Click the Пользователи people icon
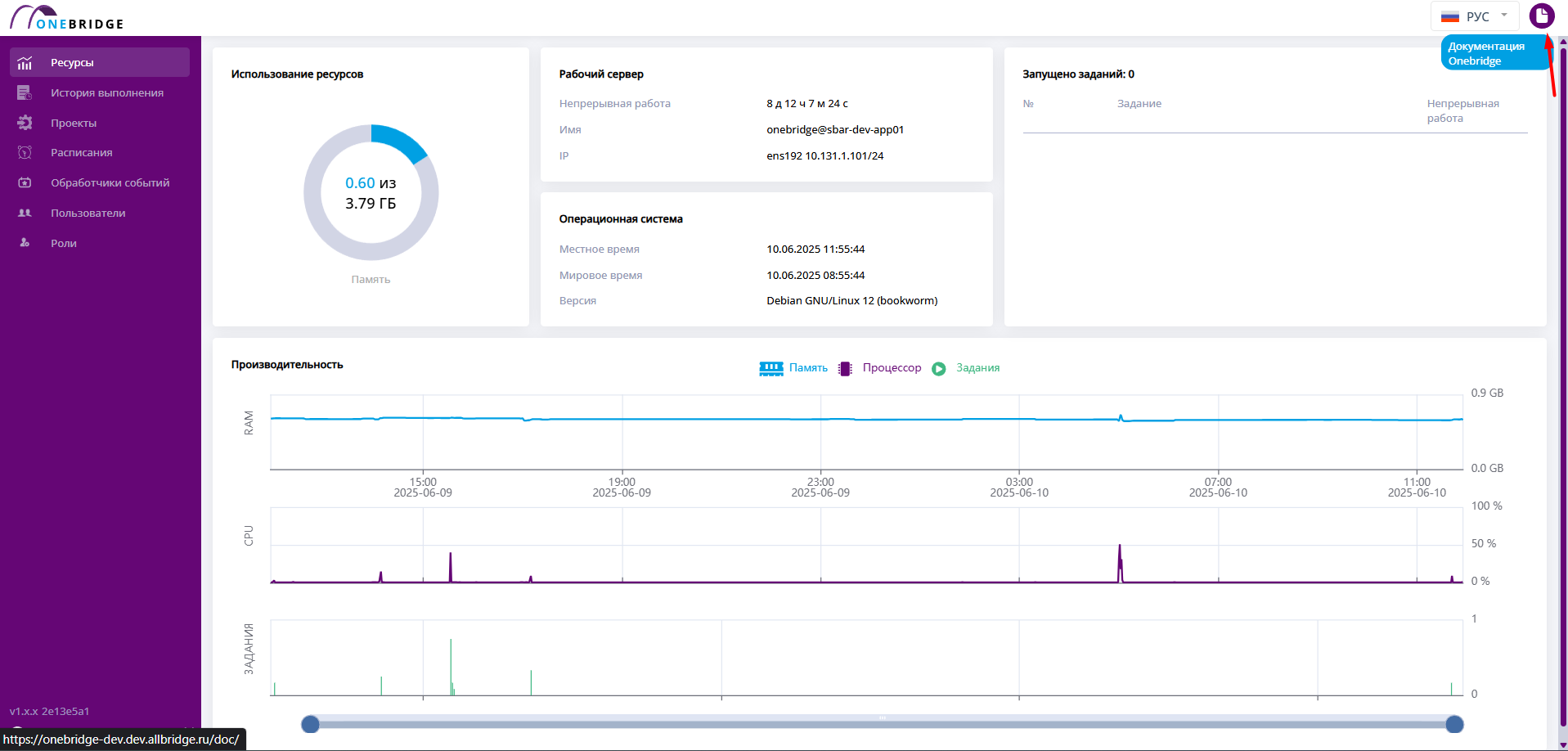The height and width of the screenshot is (751, 1568). 25,213
